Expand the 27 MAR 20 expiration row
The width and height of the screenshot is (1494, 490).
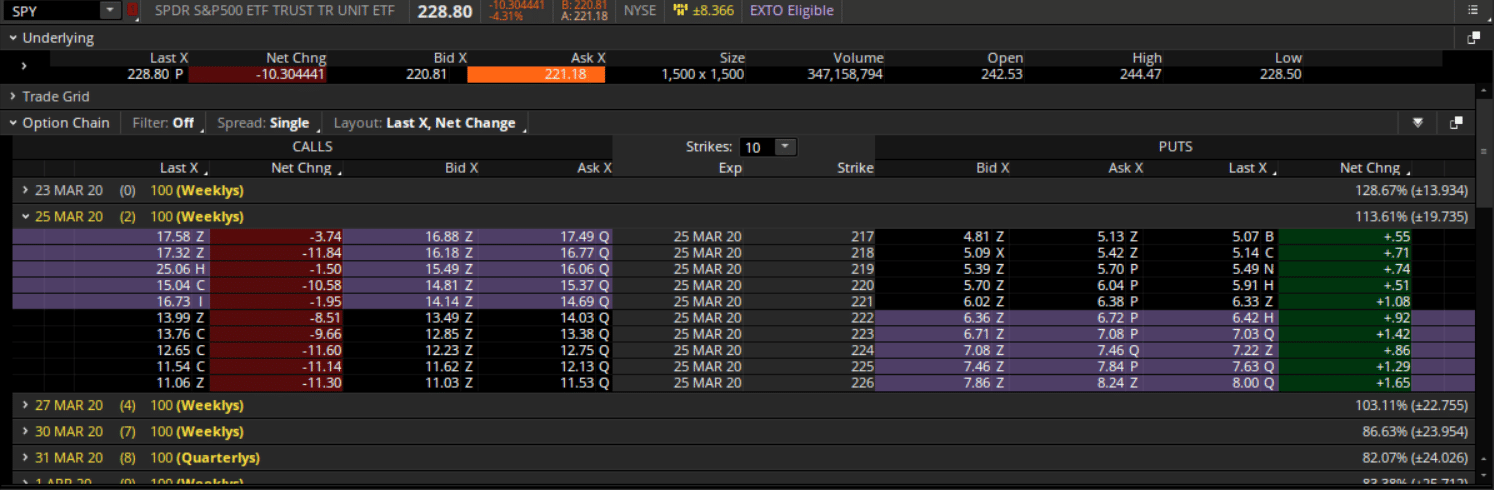(x=25, y=406)
